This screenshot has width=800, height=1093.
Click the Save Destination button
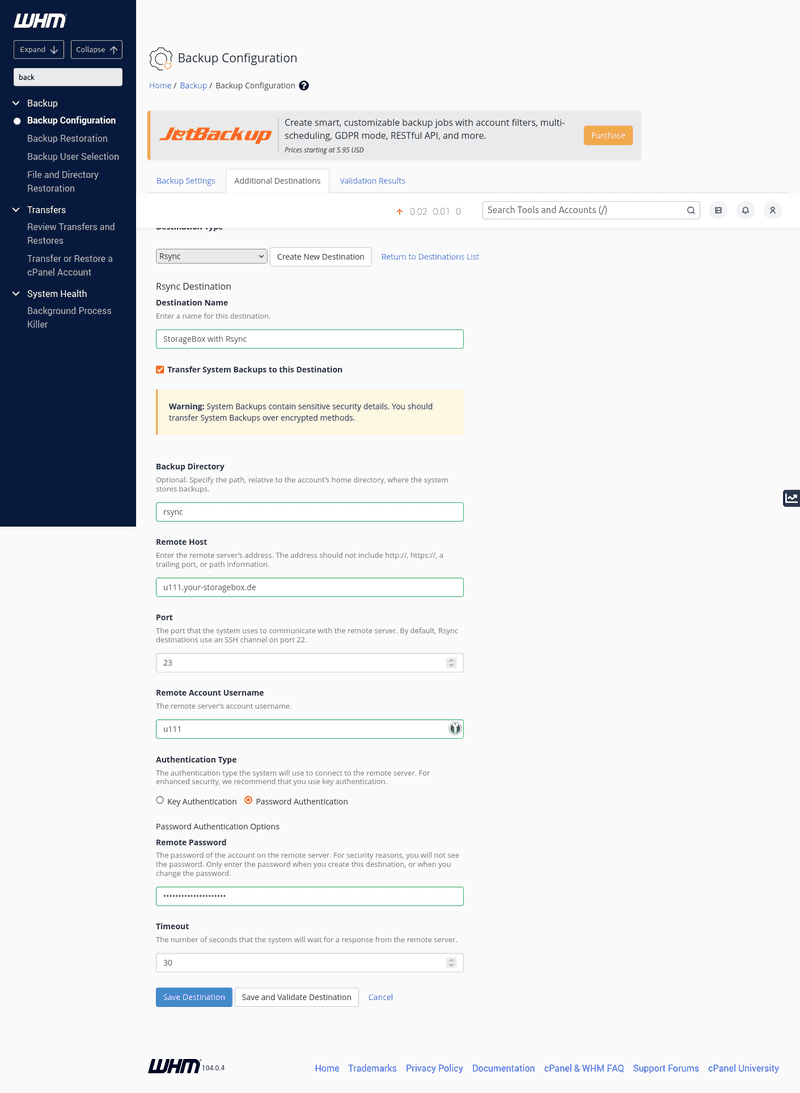193,997
